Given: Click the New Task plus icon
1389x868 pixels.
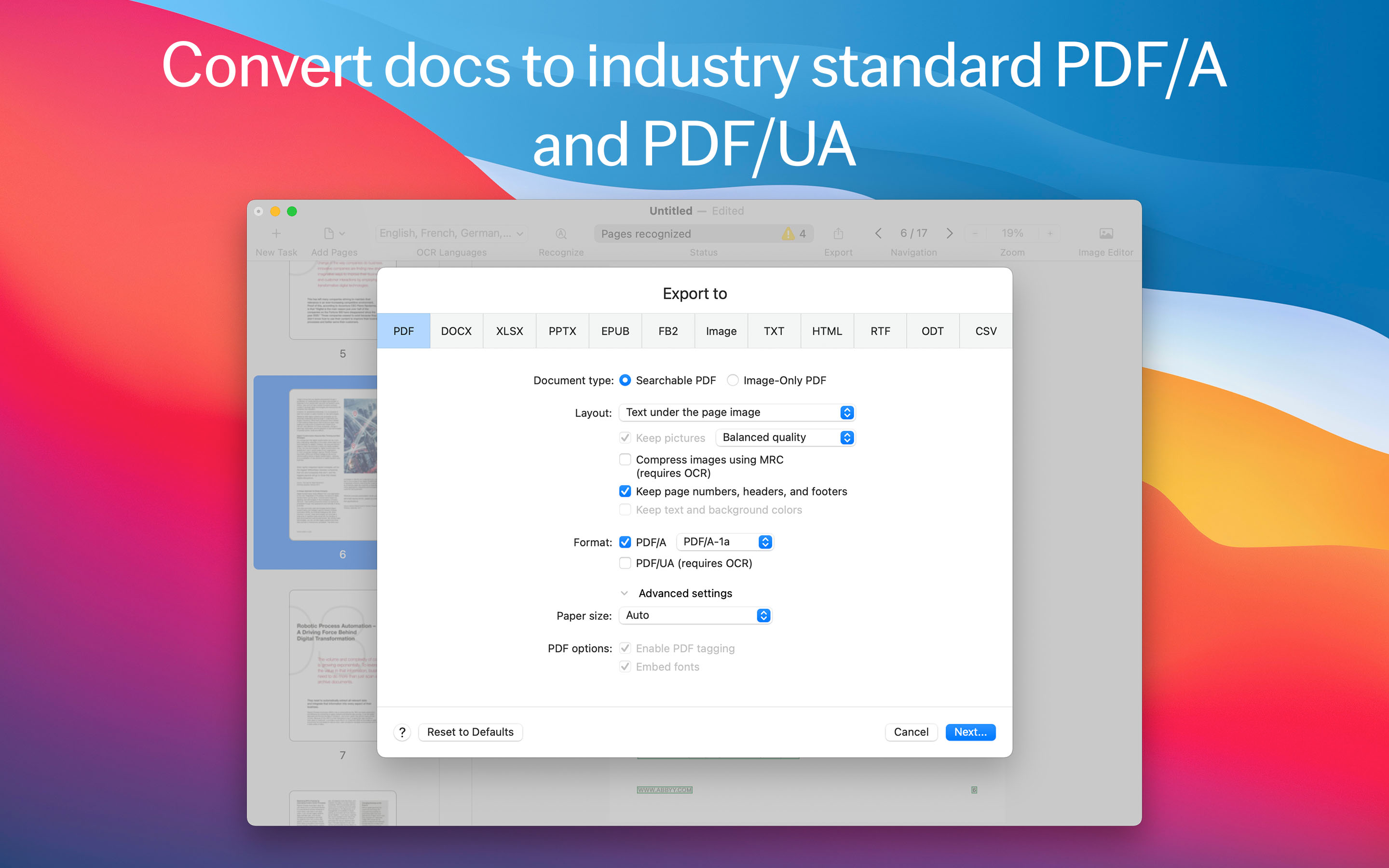Looking at the screenshot, I should 276,233.
